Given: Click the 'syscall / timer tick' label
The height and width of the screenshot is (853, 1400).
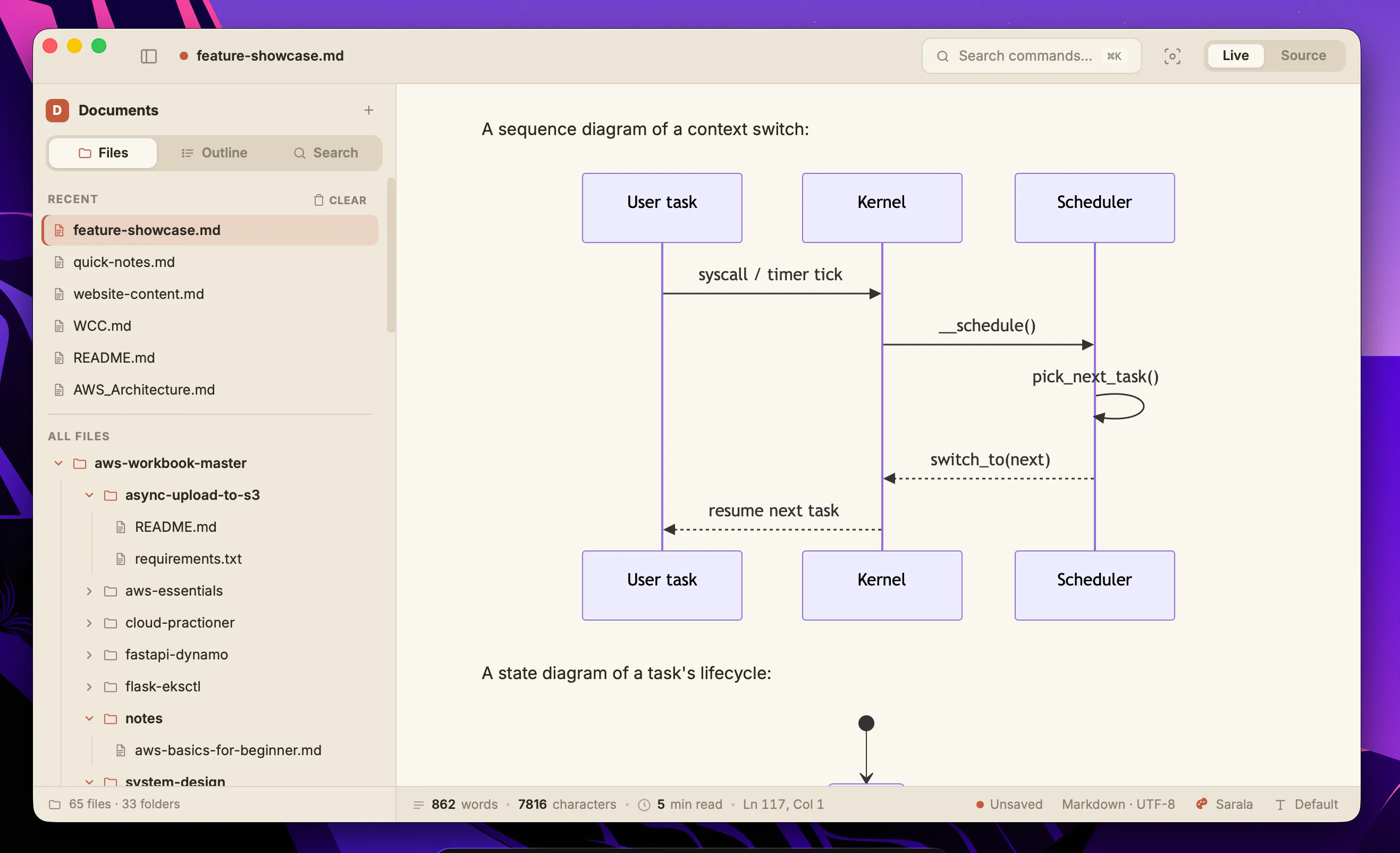Looking at the screenshot, I should (x=770, y=274).
